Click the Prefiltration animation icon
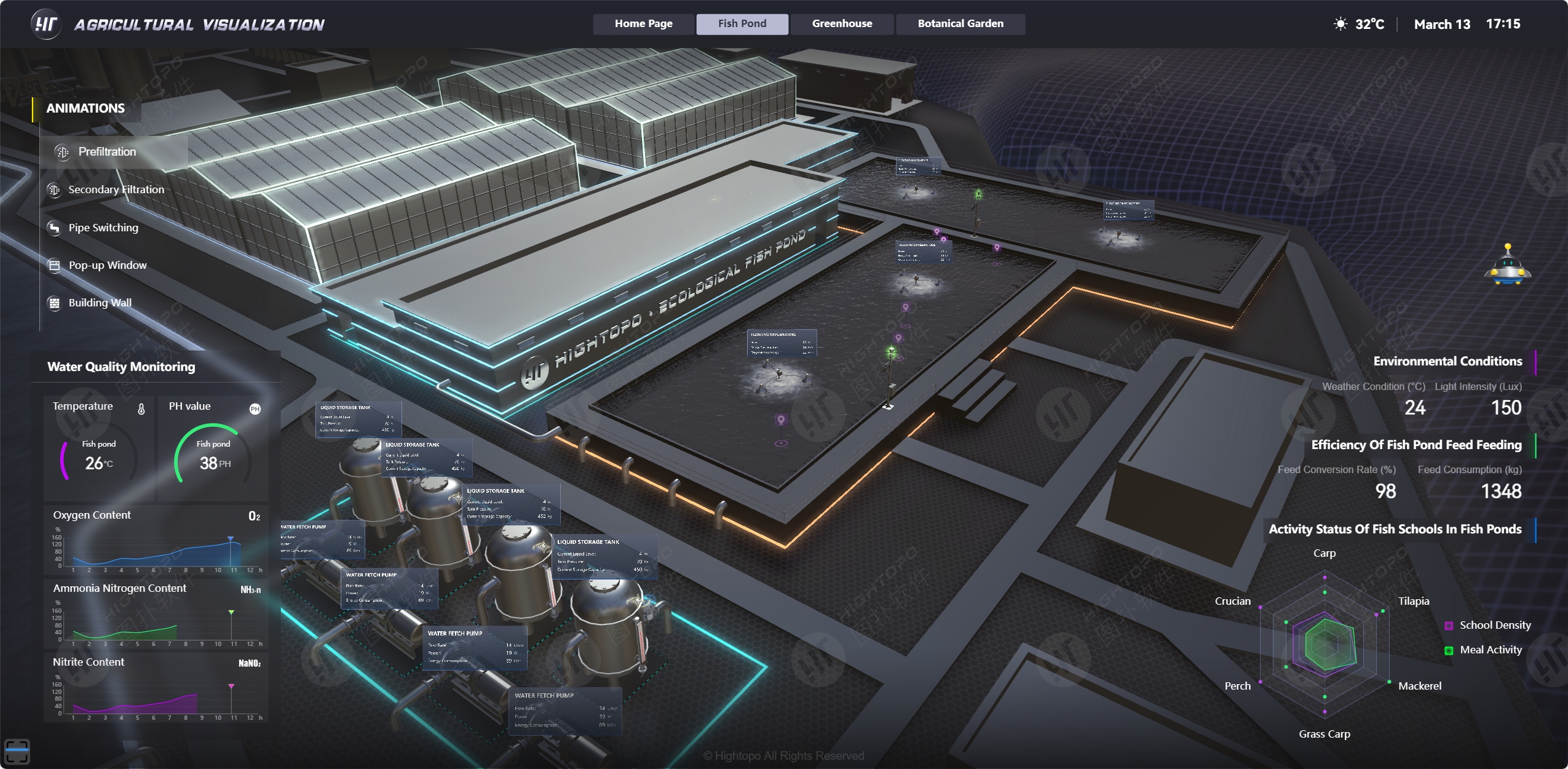This screenshot has width=1568, height=769. [62, 152]
